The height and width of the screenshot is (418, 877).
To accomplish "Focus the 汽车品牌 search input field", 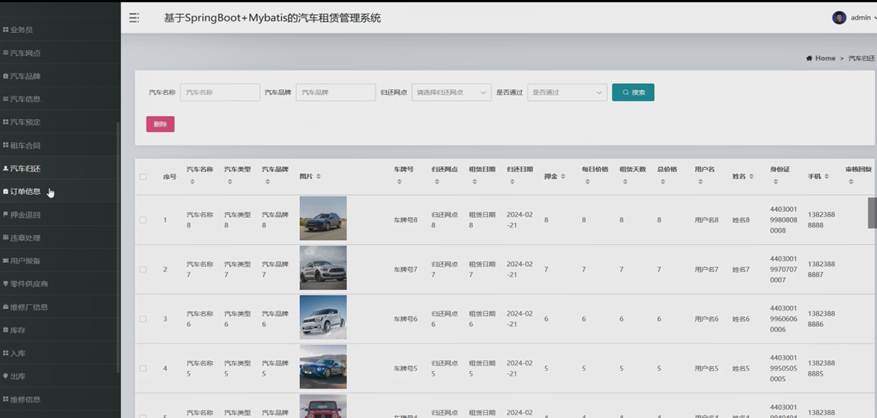I will (x=336, y=92).
